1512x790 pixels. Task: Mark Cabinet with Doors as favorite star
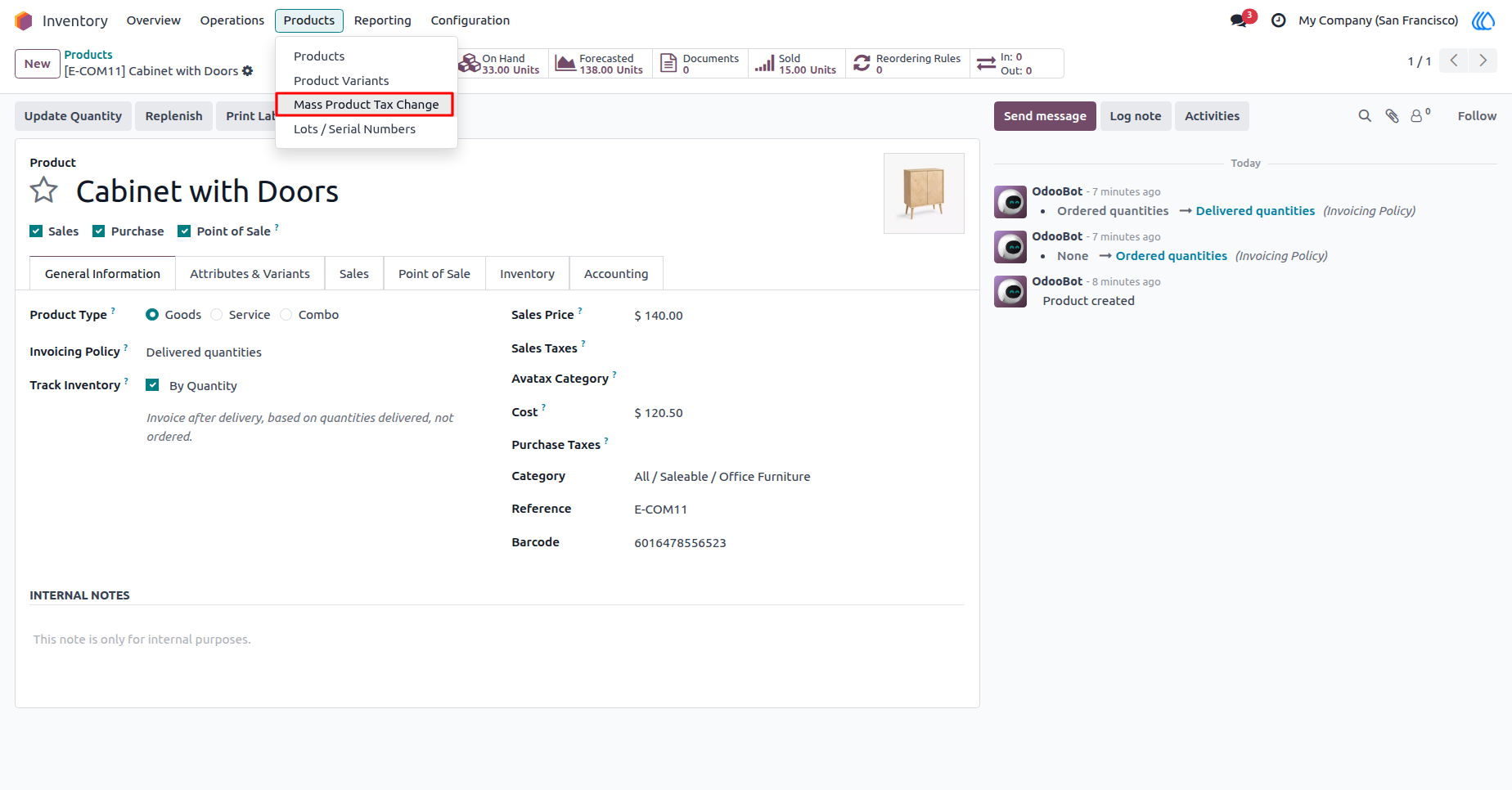[44, 191]
